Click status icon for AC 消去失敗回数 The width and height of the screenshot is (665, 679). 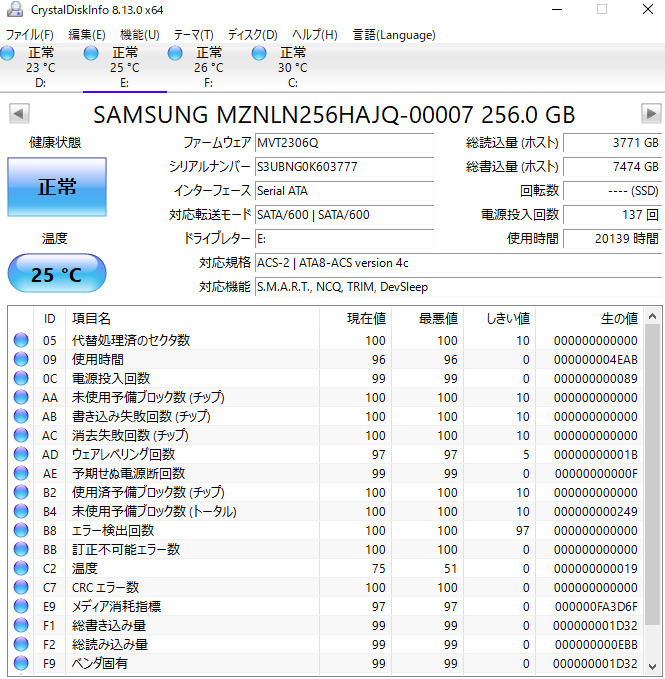coord(21,435)
